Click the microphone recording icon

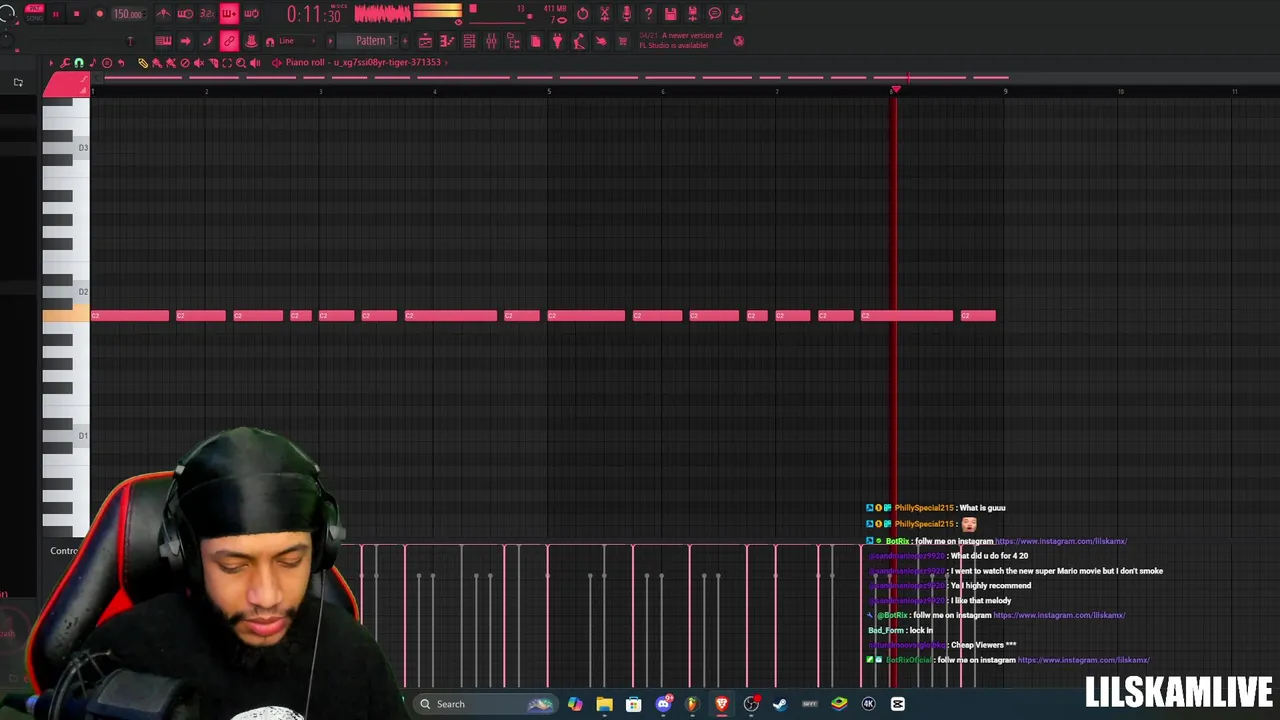[626, 14]
